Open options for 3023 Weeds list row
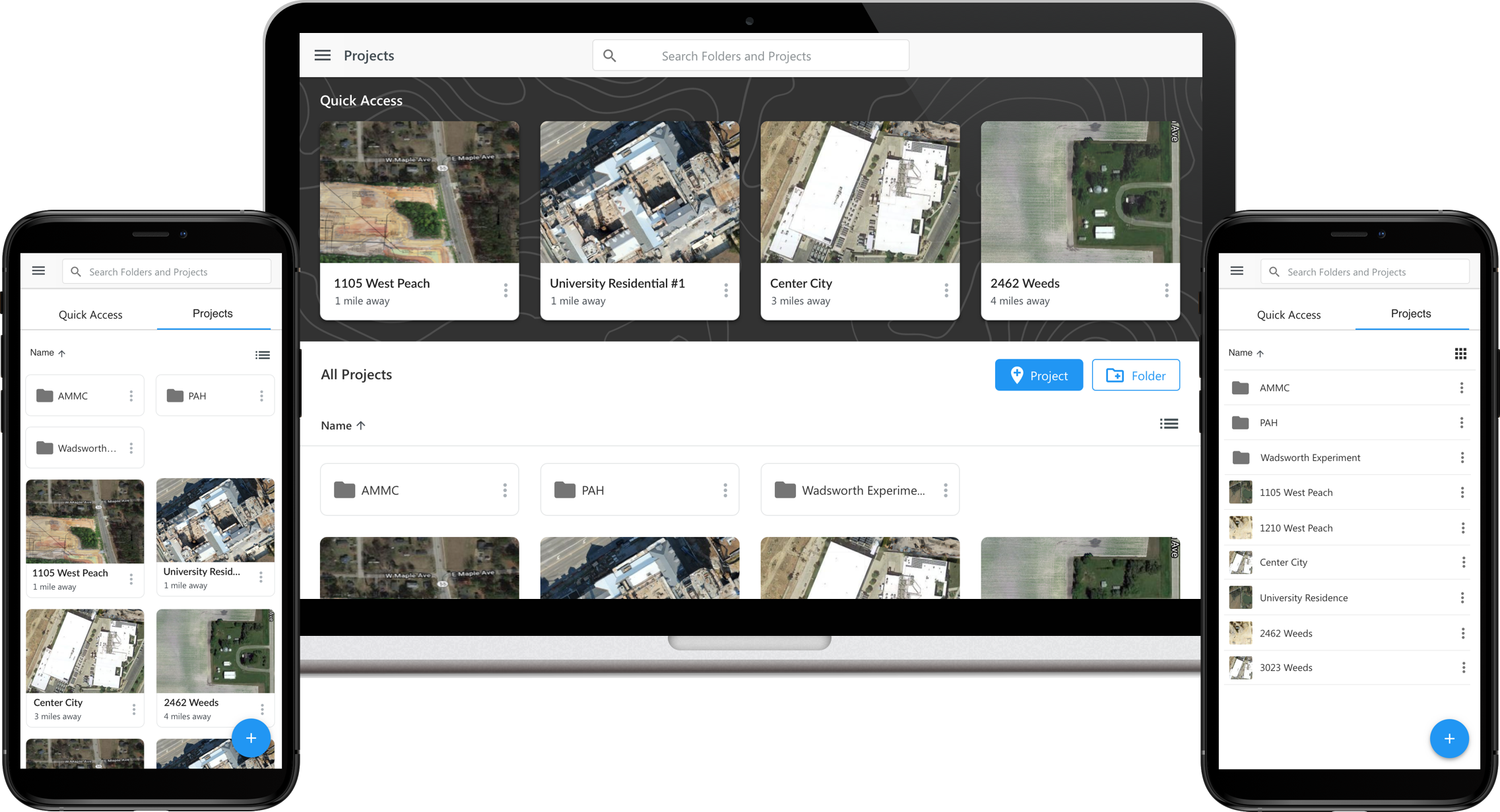The width and height of the screenshot is (1500, 812). (x=1463, y=668)
